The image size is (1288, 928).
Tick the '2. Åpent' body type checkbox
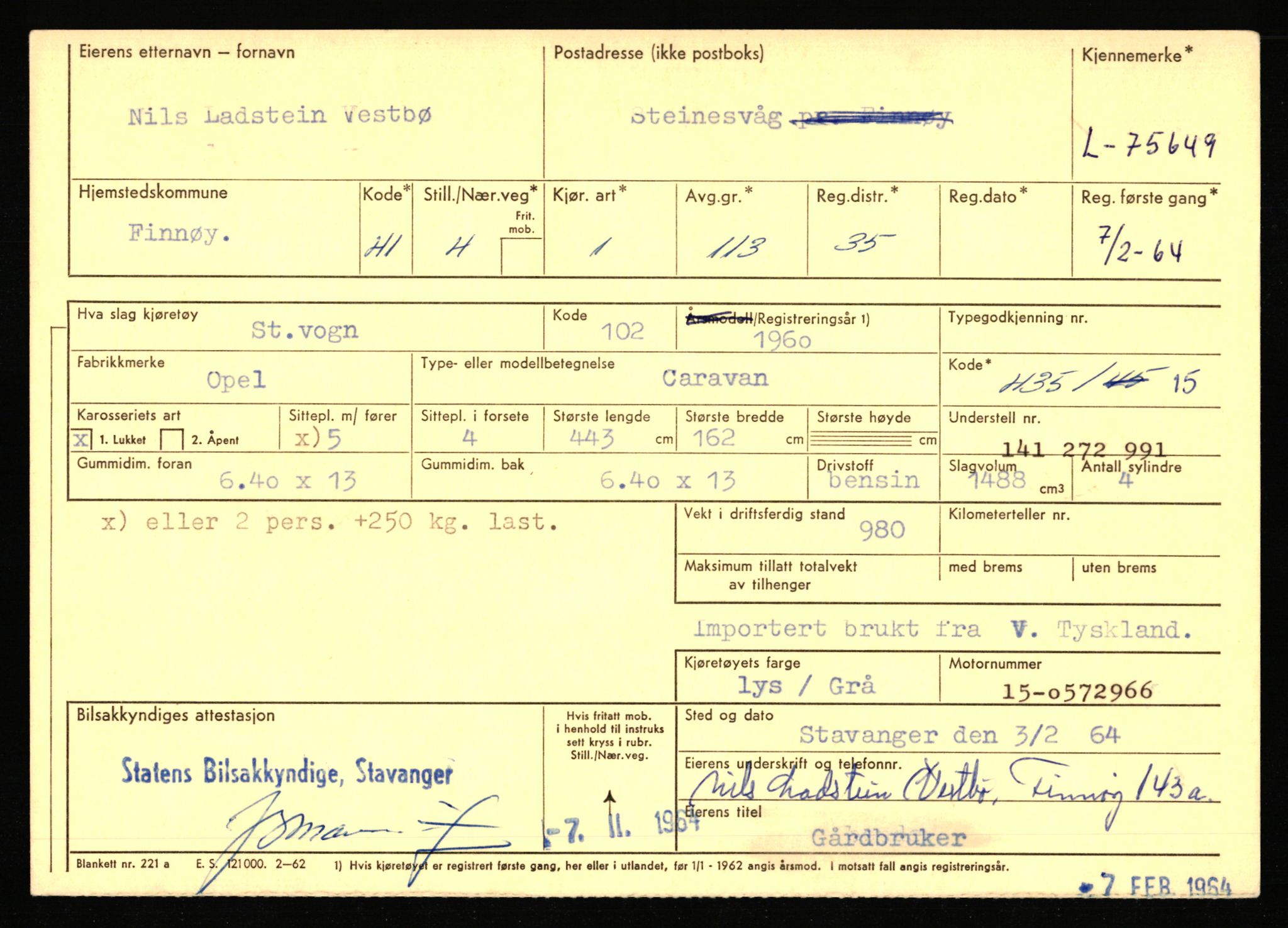172,439
